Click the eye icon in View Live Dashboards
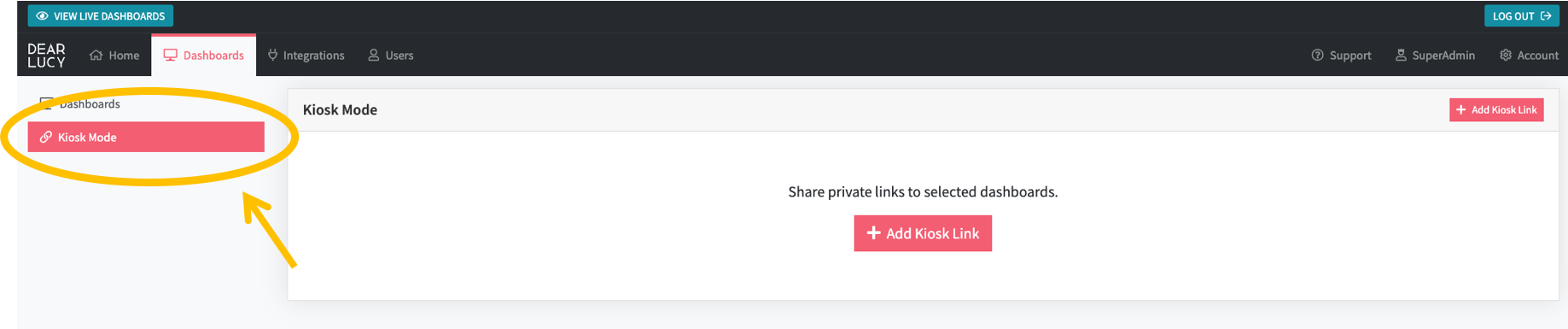The image size is (1568, 329). coord(42,16)
